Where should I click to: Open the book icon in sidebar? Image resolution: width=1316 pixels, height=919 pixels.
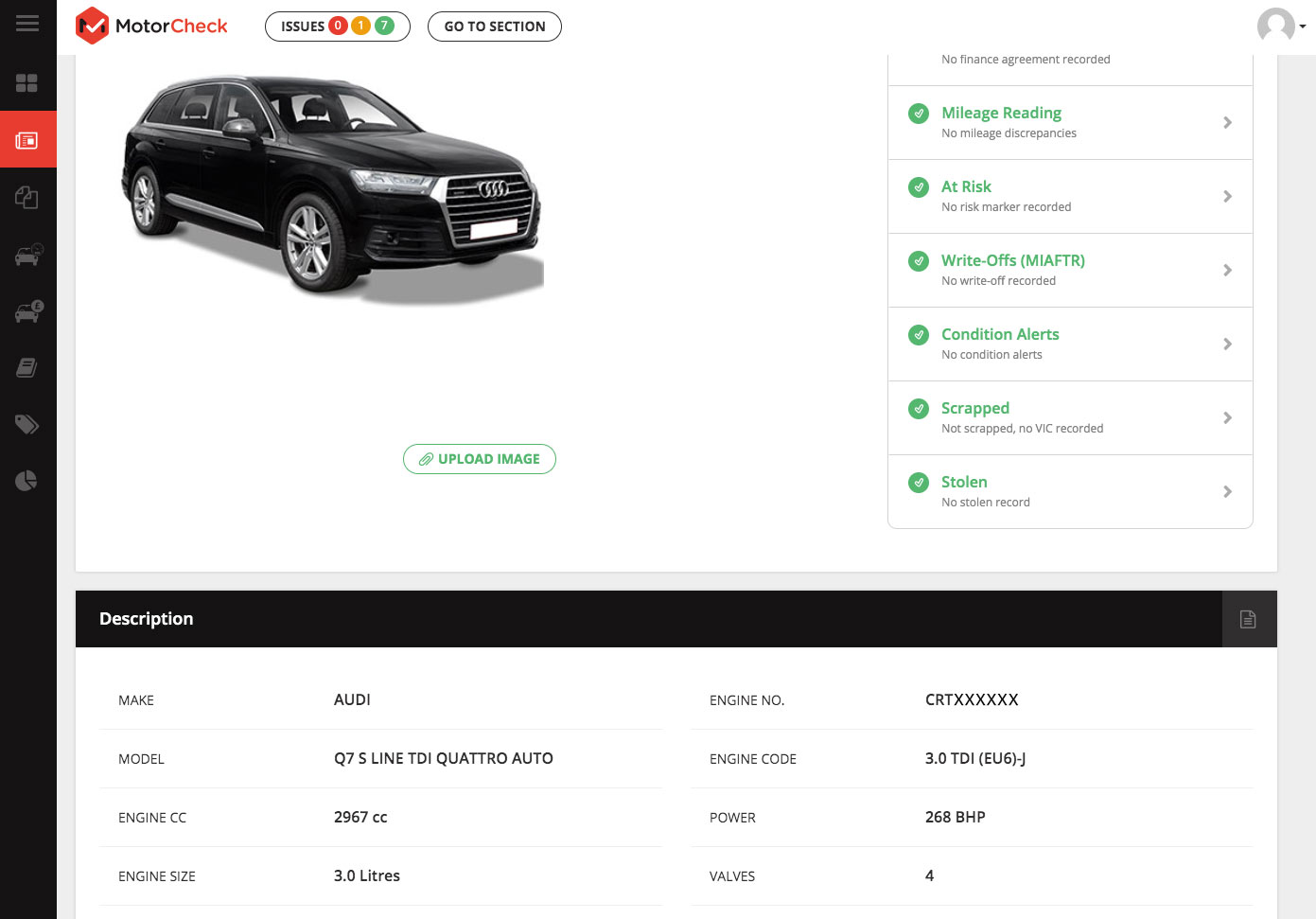pyautogui.click(x=26, y=367)
